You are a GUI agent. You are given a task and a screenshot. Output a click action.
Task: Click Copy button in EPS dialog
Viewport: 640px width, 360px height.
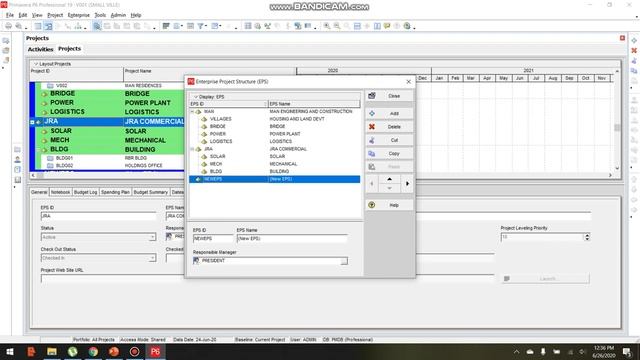coord(389,153)
